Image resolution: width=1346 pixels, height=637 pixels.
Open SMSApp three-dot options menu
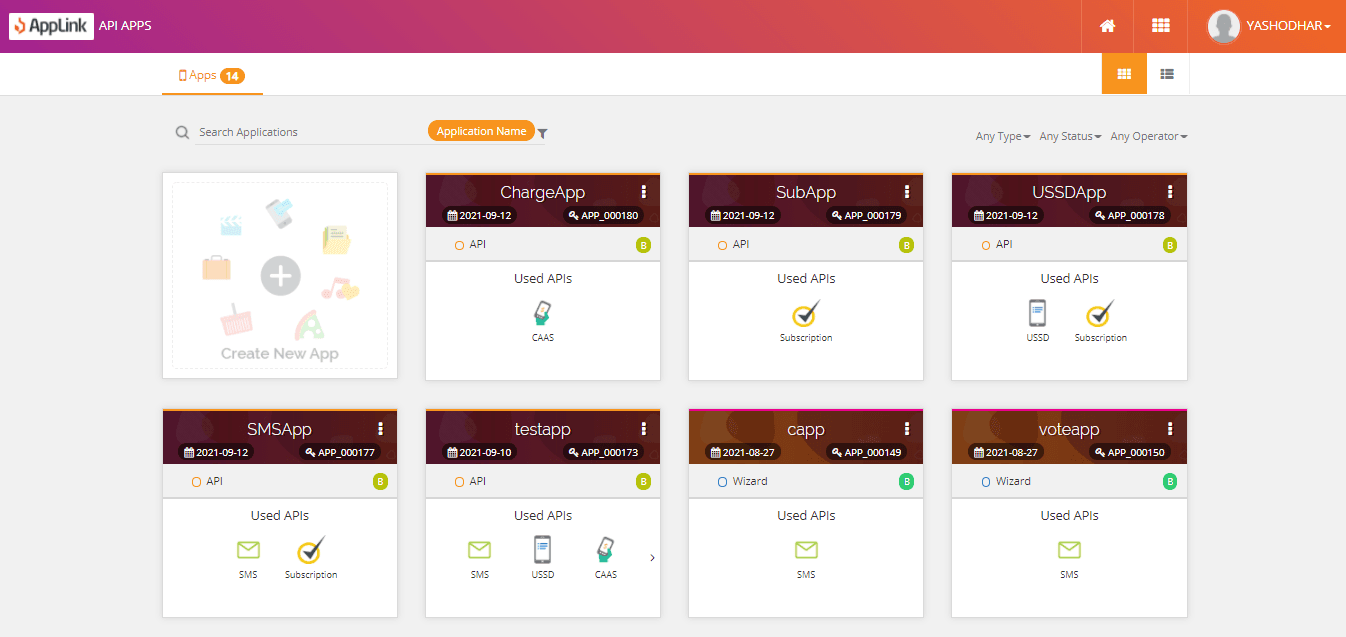pos(381,429)
